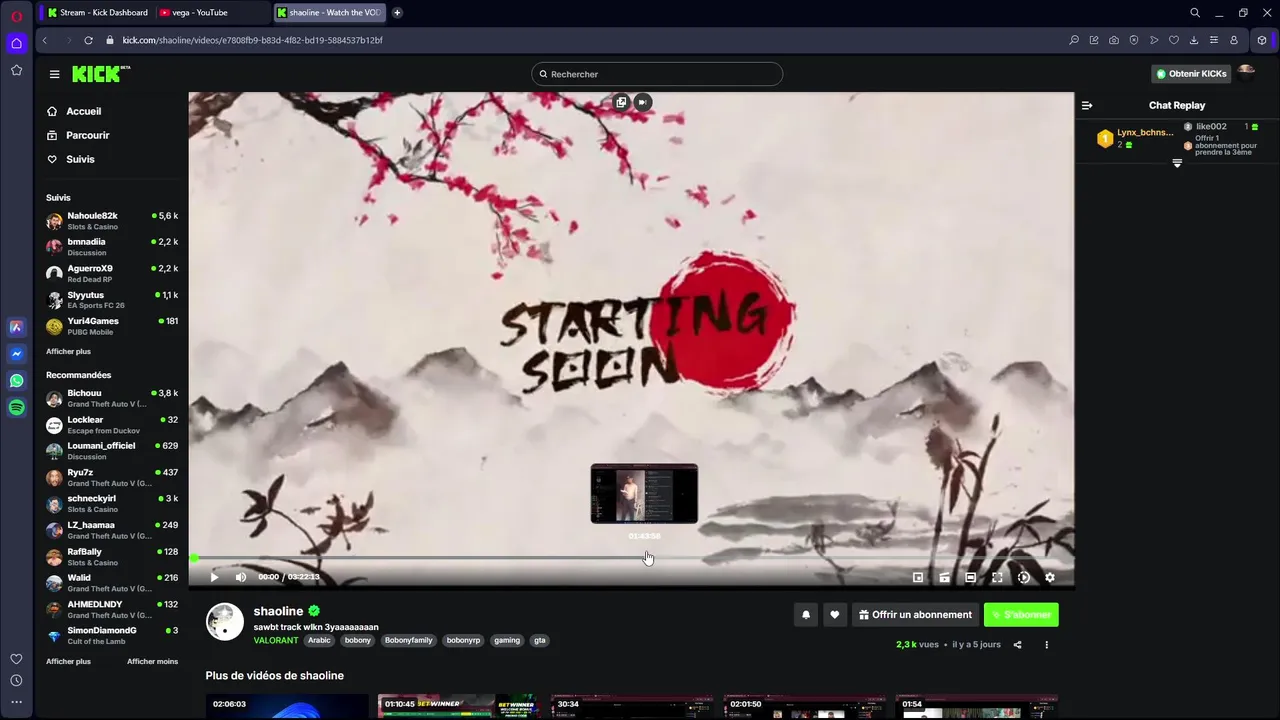
Task: Open recommended channel Bichouu
Action: coord(112,398)
